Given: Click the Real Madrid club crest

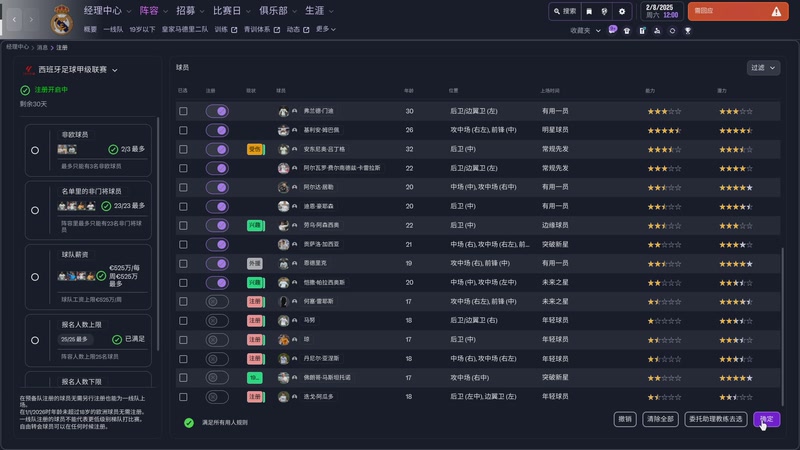Looking at the screenshot, I should click(x=61, y=20).
